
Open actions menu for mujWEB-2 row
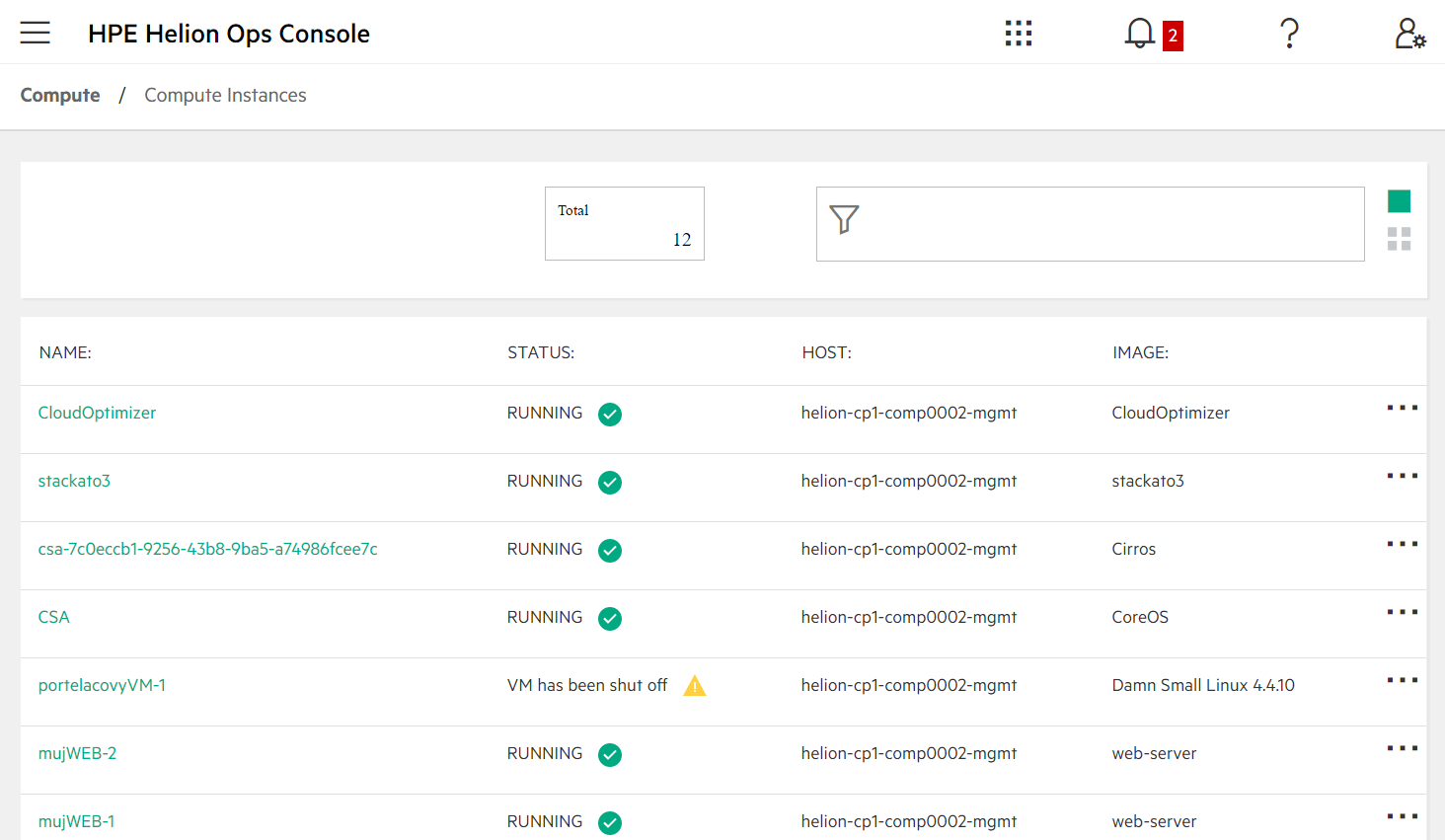click(1402, 748)
